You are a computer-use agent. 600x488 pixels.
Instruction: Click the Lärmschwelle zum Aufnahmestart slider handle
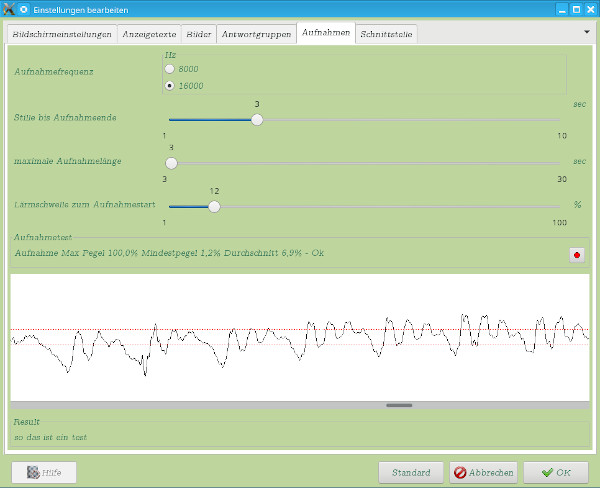pos(213,206)
